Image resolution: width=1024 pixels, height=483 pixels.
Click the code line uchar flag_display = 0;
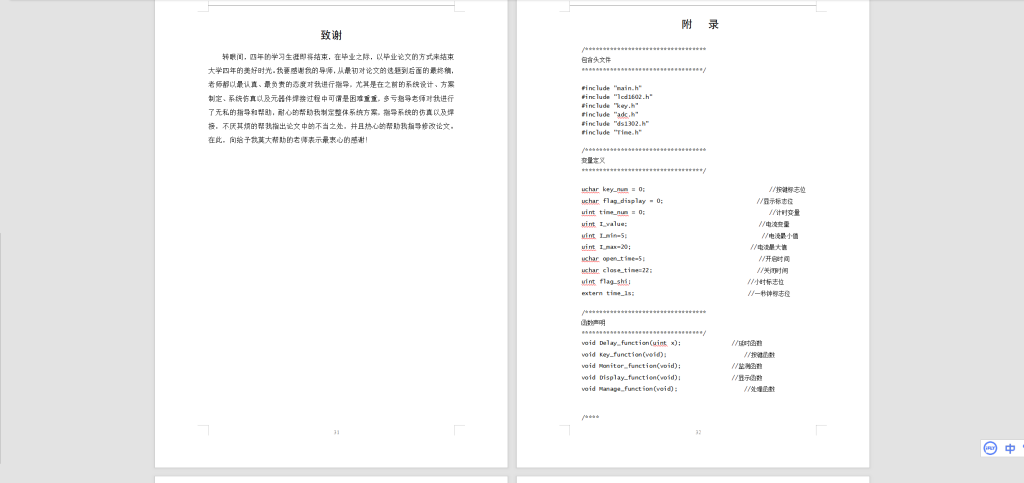tap(622, 201)
